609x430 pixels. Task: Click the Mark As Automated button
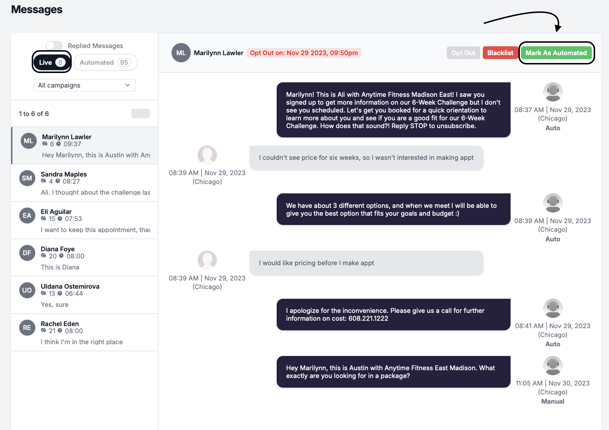556,53
